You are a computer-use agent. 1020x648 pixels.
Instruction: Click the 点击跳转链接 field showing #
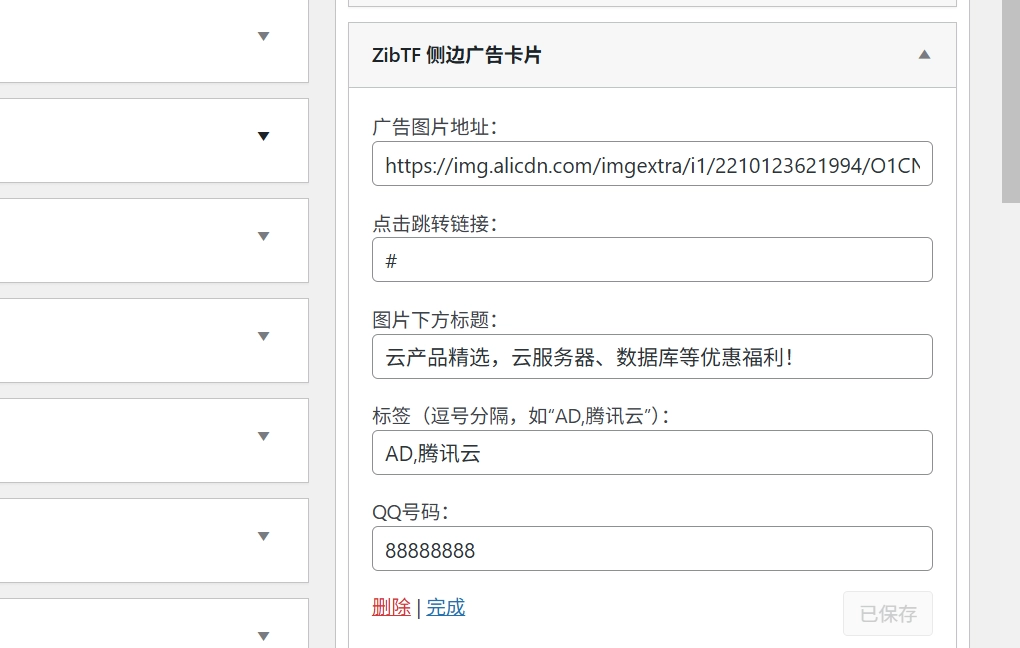pos(652,259)
